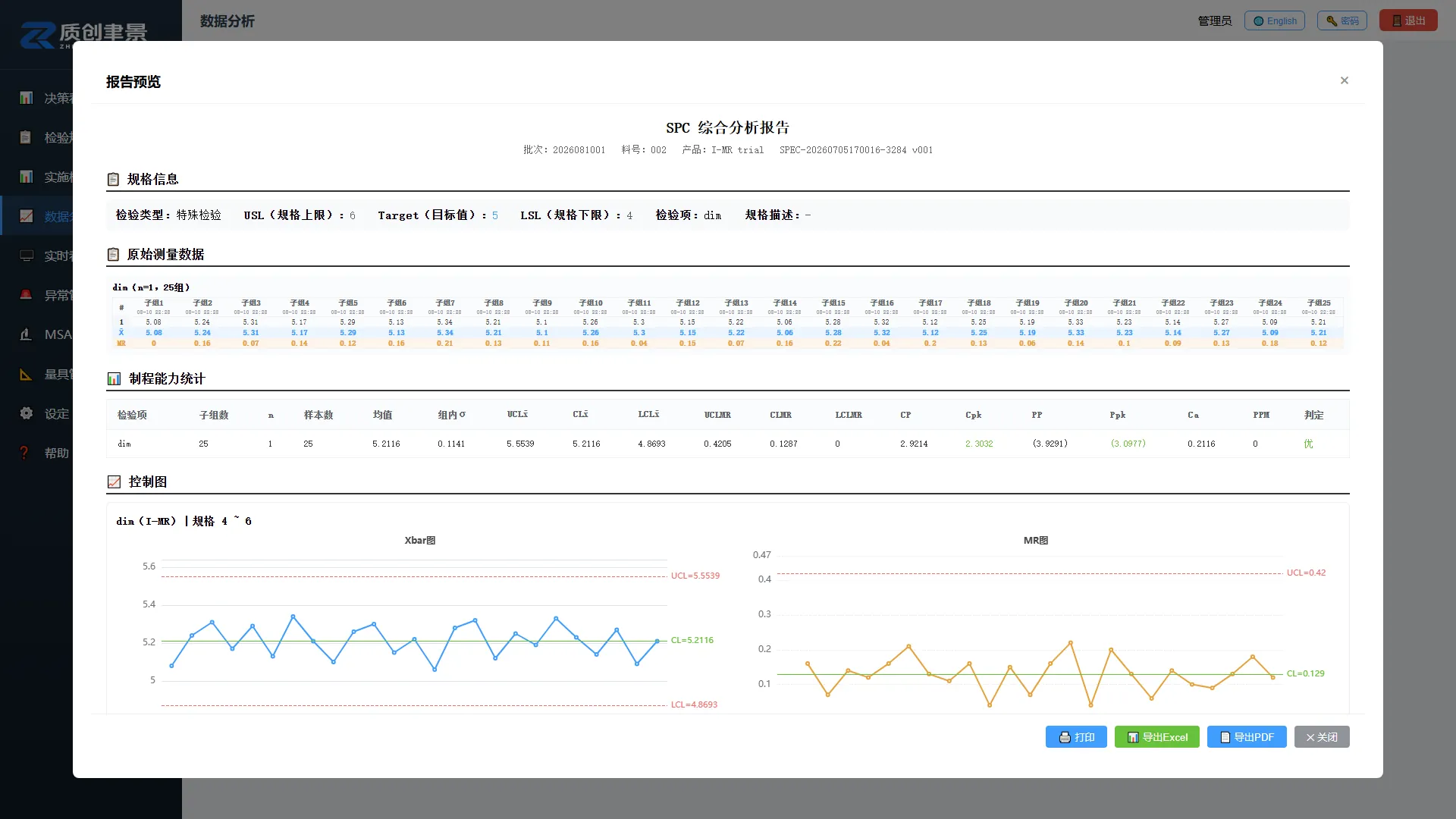Click the Print (打印) button

tap(1076, 737)
